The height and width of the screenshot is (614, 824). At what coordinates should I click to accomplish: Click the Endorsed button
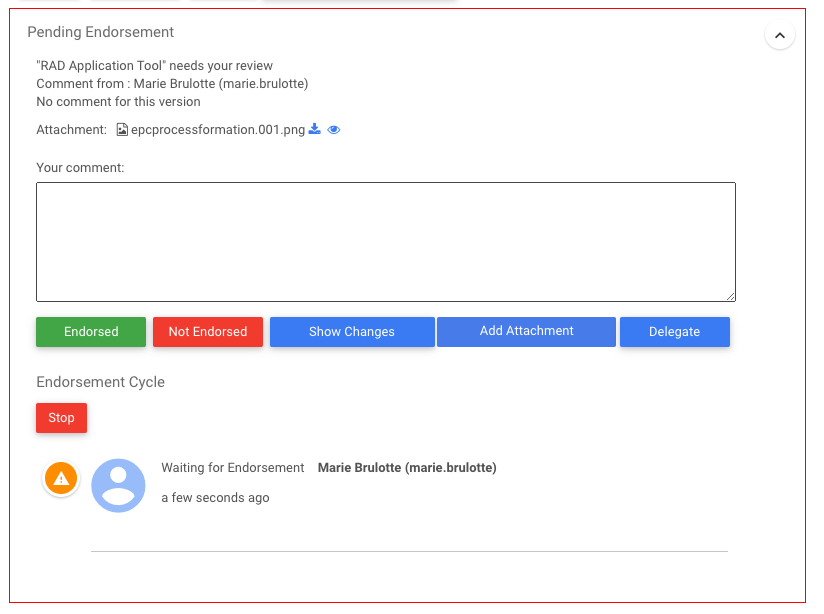click(91, 332)
